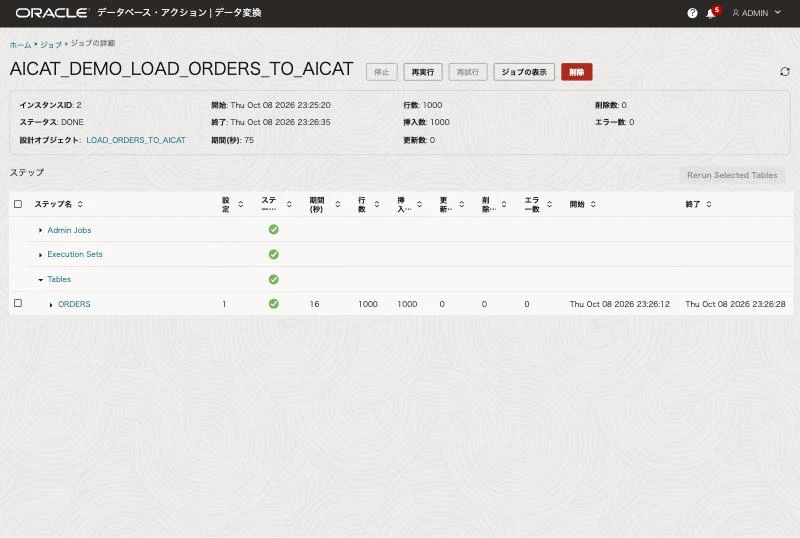The height and width of the screenshot is (538, 800).
Task: Open the ORDERS table link
Action: tap(74, 304)
